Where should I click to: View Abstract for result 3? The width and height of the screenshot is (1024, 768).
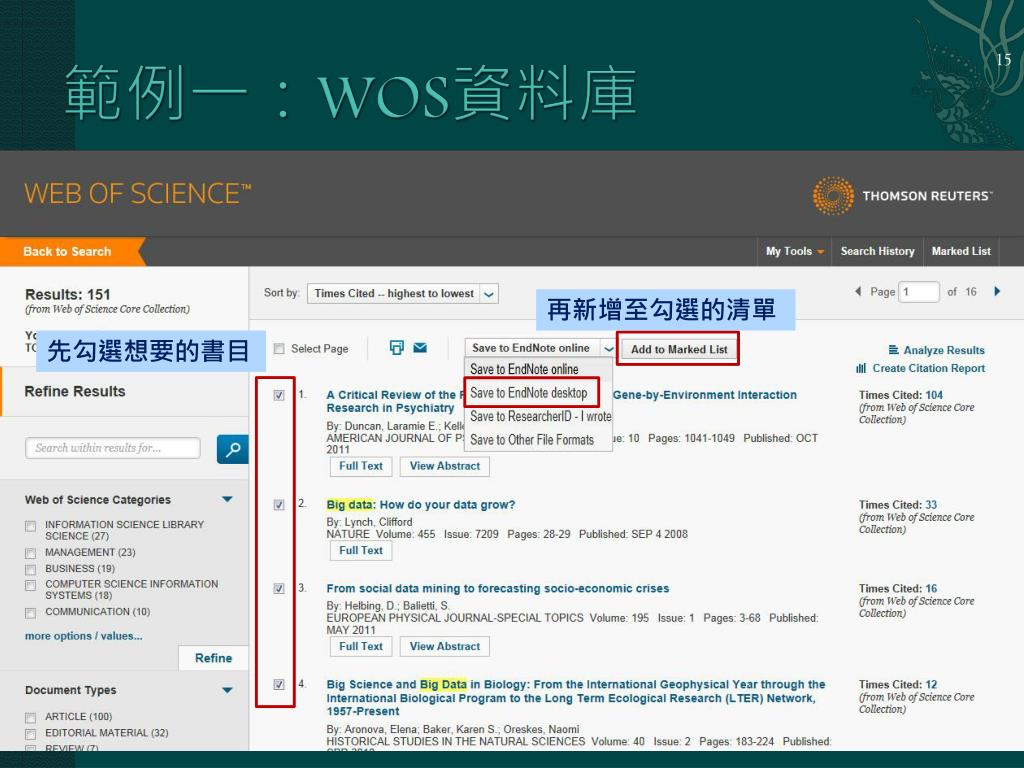(445, 647)
